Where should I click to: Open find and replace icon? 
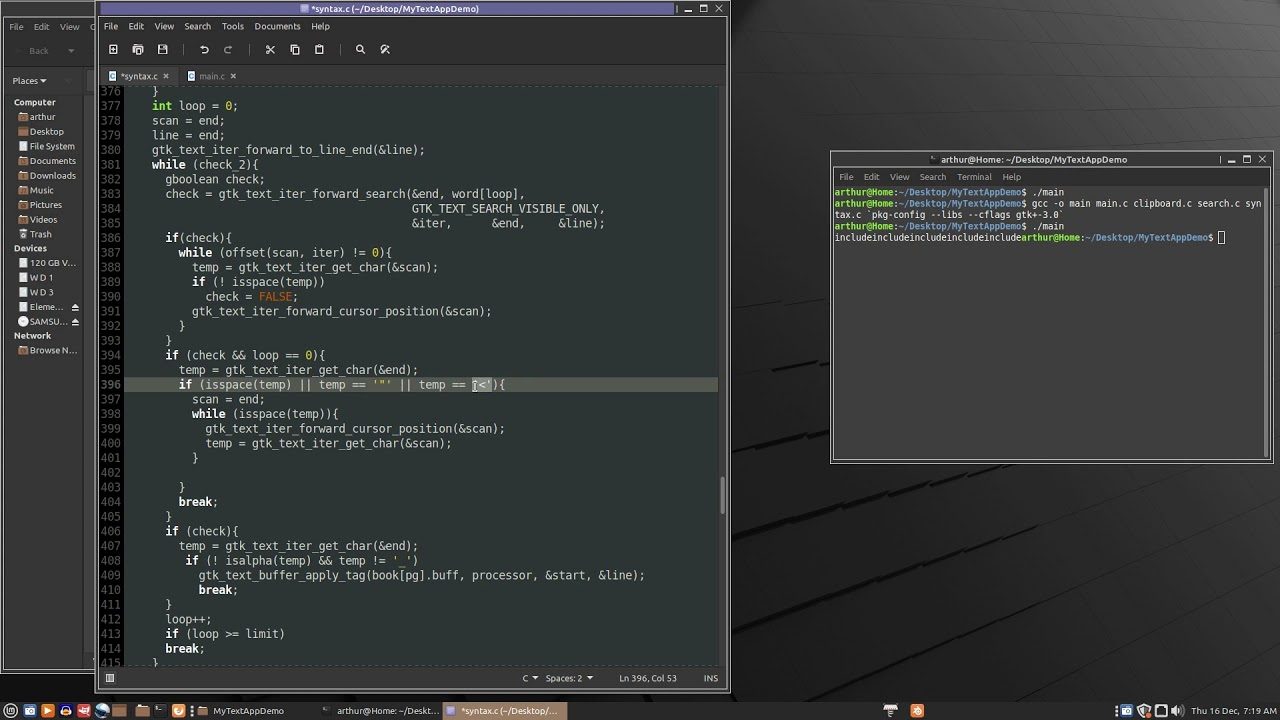click(x=385, y=49)
